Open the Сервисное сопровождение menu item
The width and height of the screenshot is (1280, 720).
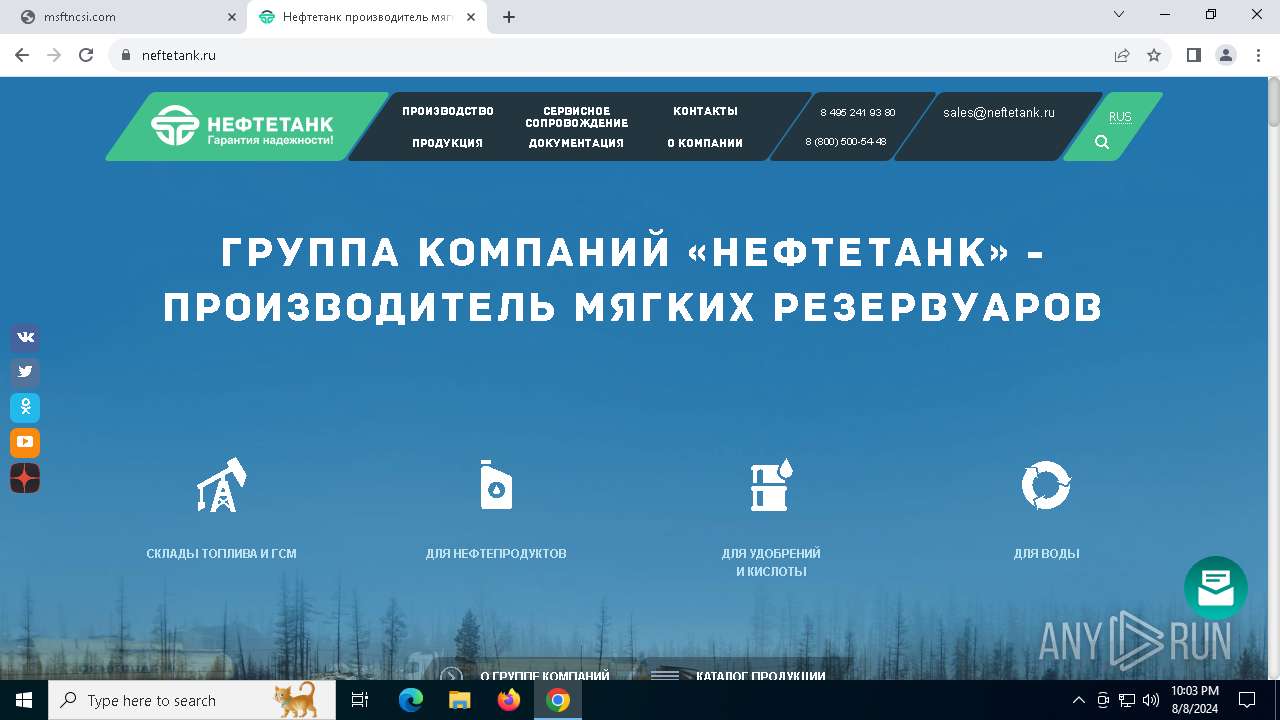(x=577, y=117)
